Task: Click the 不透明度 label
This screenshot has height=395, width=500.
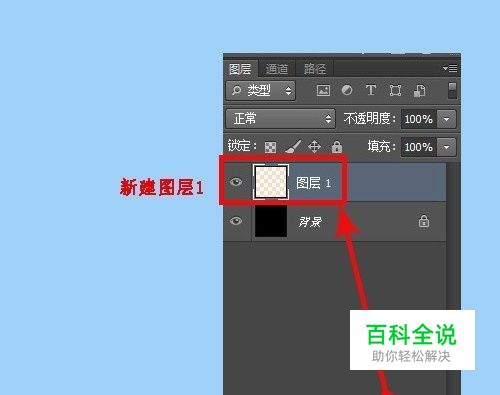Action: [369, 118]
